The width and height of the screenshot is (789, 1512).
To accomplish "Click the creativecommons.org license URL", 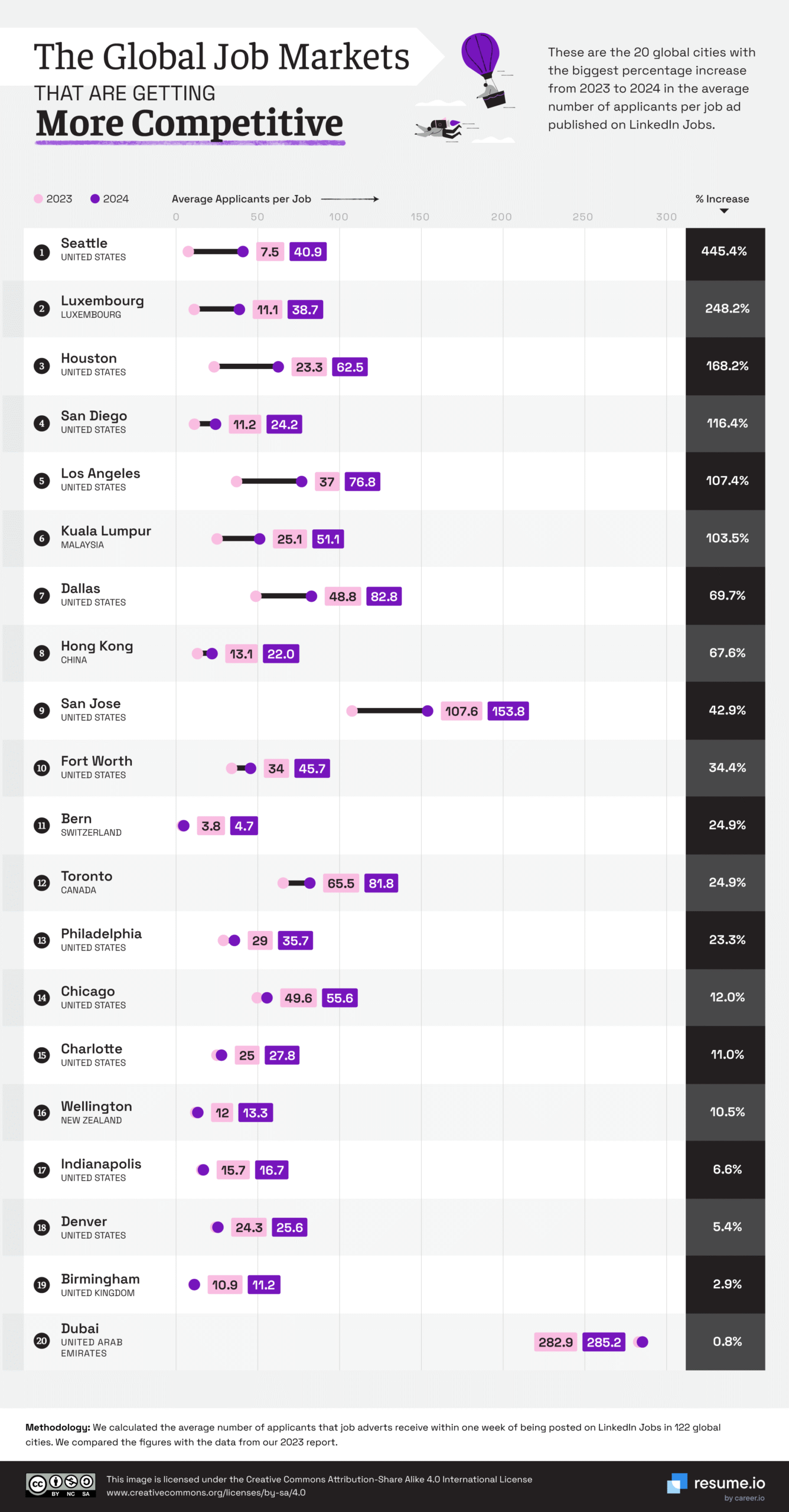I will pos(206,1493).
